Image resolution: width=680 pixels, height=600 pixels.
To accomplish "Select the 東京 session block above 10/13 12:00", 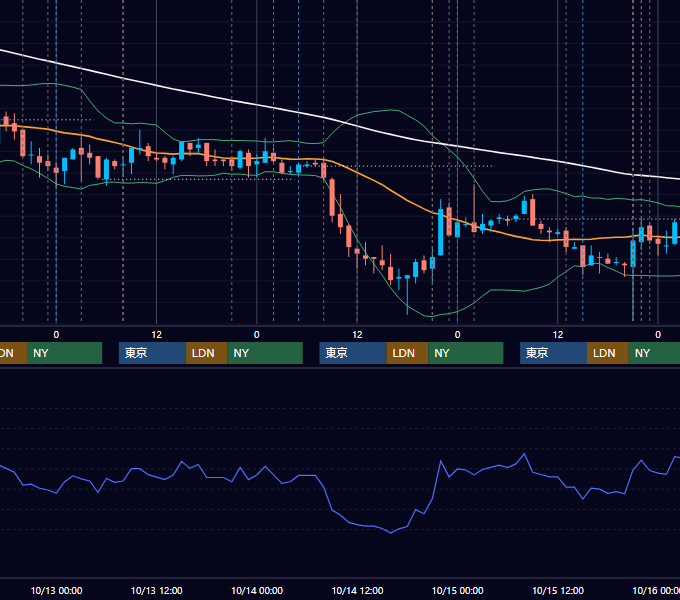I will 153,353.
